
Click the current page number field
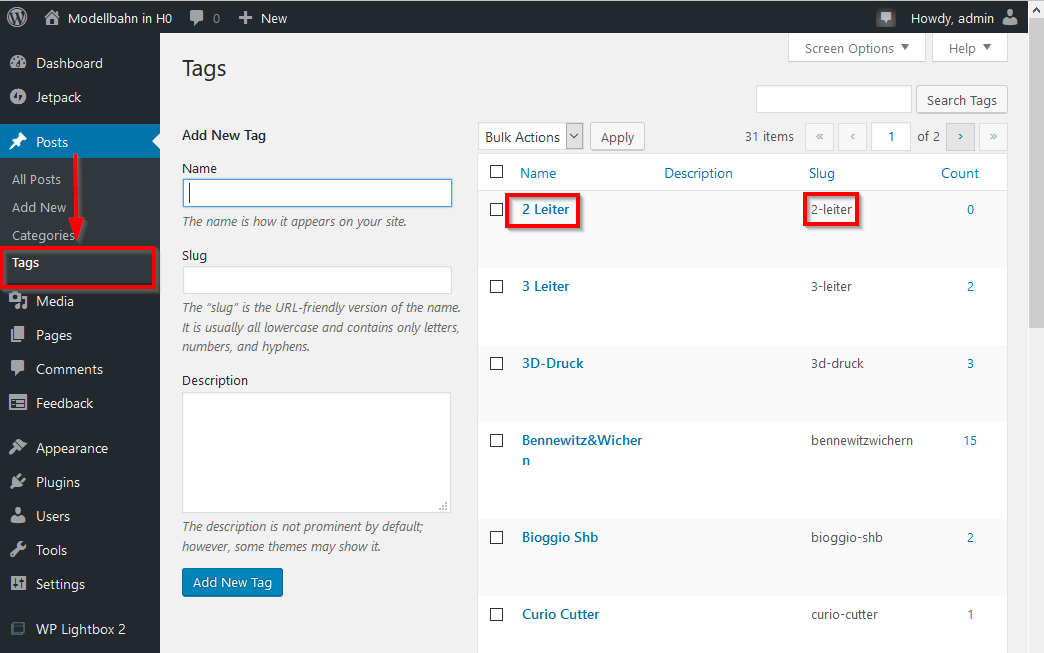(x=891, y=136)
